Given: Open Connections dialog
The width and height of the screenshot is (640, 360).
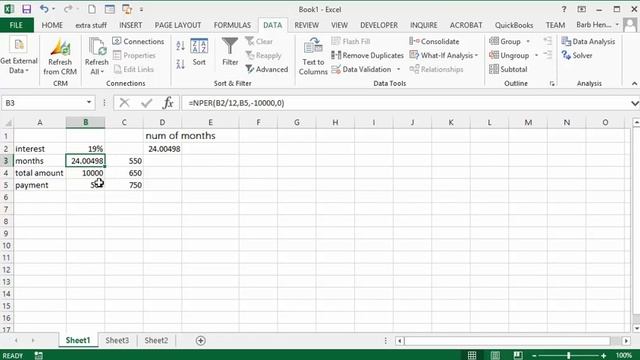Looking at the screenshot, I should coord(138,41).
